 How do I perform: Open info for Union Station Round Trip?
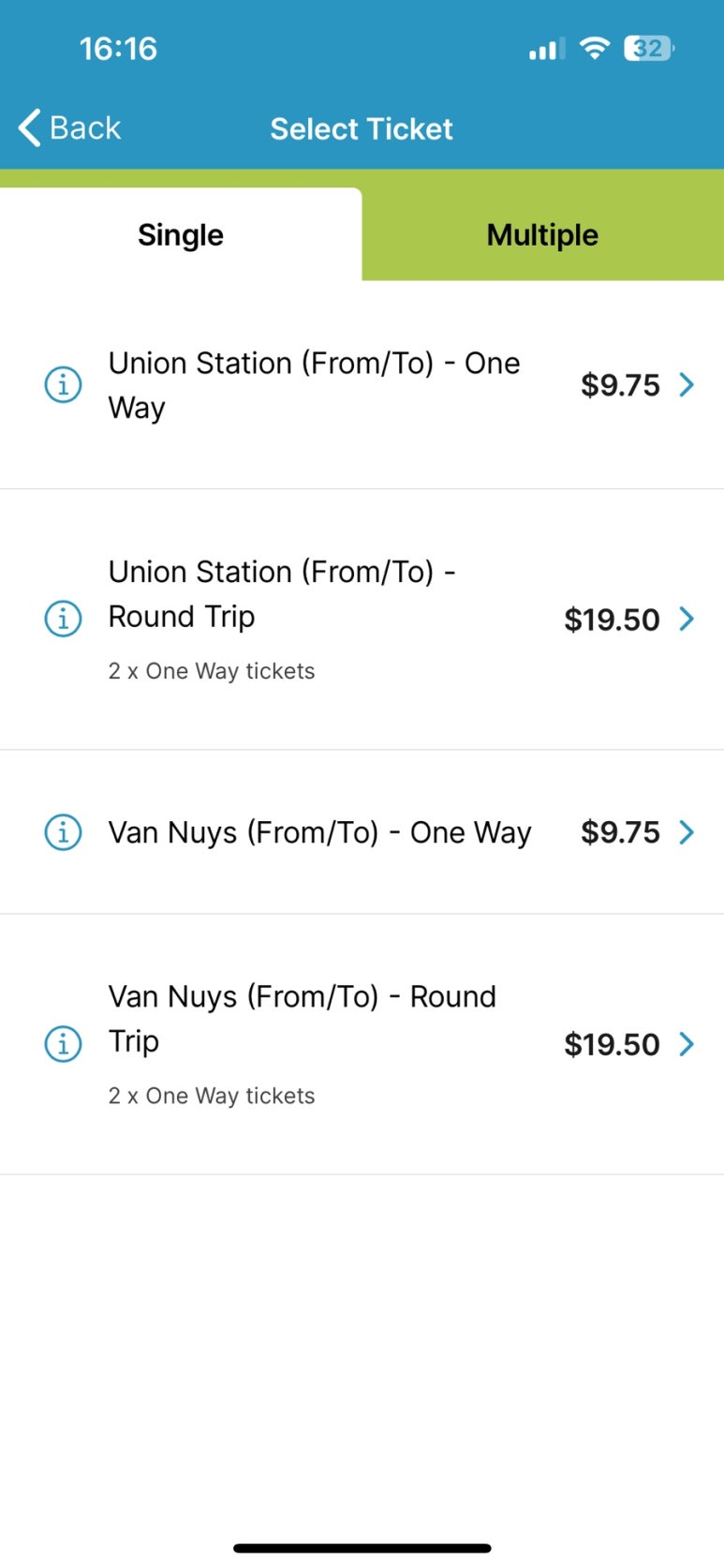click(x=64, y=619)
